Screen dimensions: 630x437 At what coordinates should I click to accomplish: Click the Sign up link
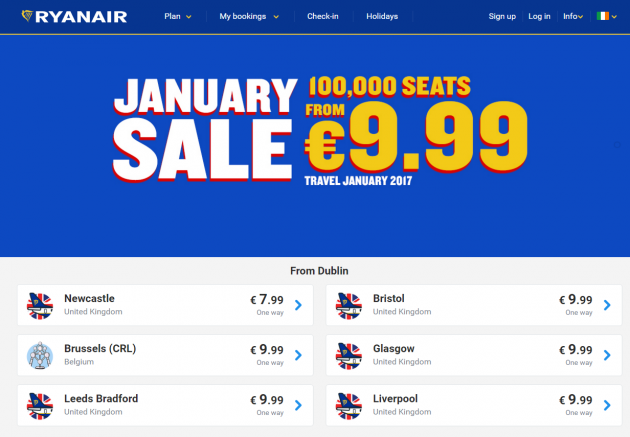pos(502,17)
